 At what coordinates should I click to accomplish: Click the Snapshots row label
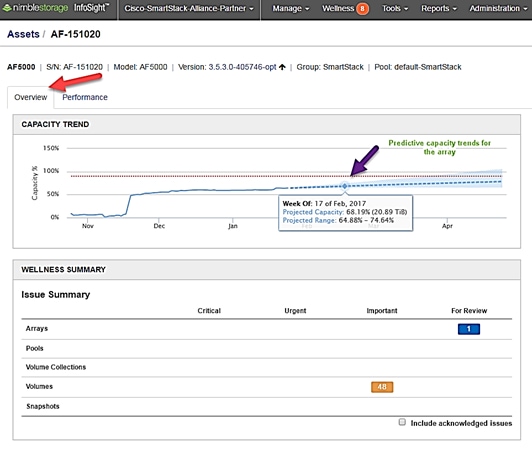click(x=43, y=407)
